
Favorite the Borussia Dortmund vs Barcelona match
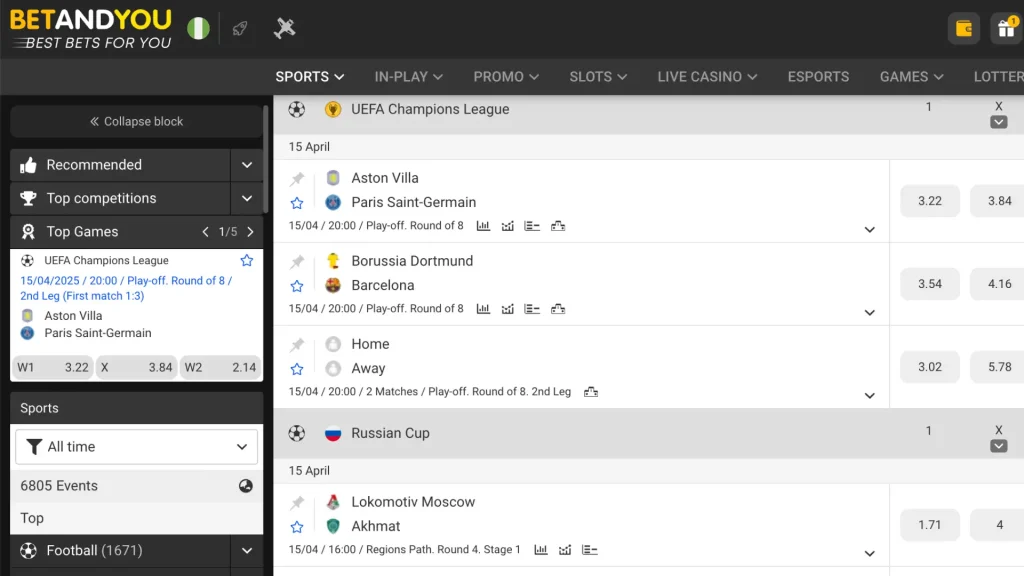tap(297, 286)
